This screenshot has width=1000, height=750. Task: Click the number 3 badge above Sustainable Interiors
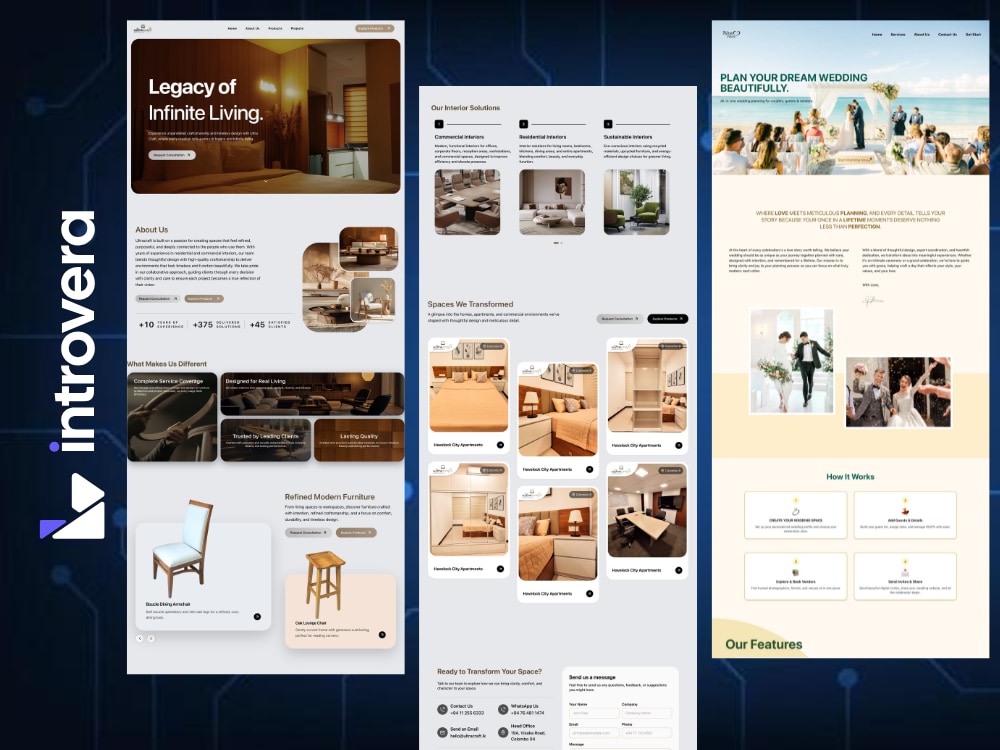click(x=608, y=124)
